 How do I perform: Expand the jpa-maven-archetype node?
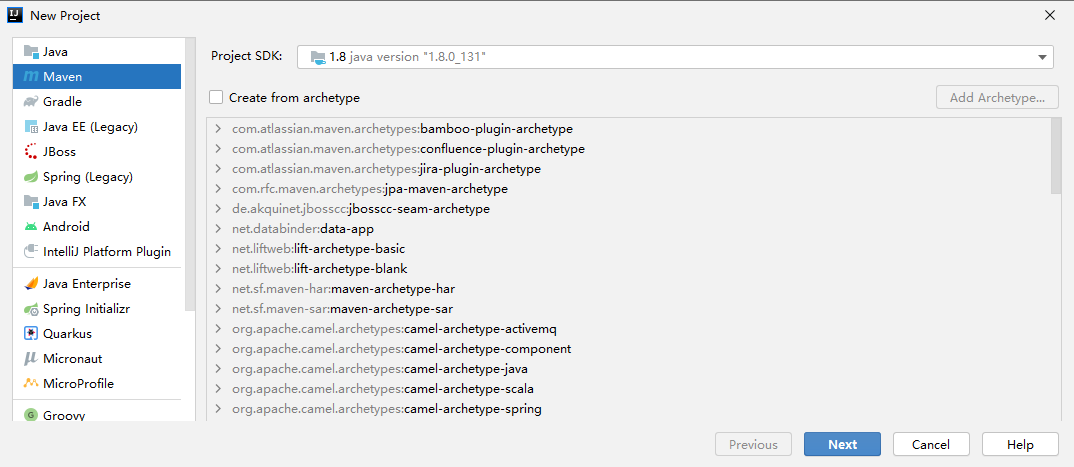[x=218, y=189]
